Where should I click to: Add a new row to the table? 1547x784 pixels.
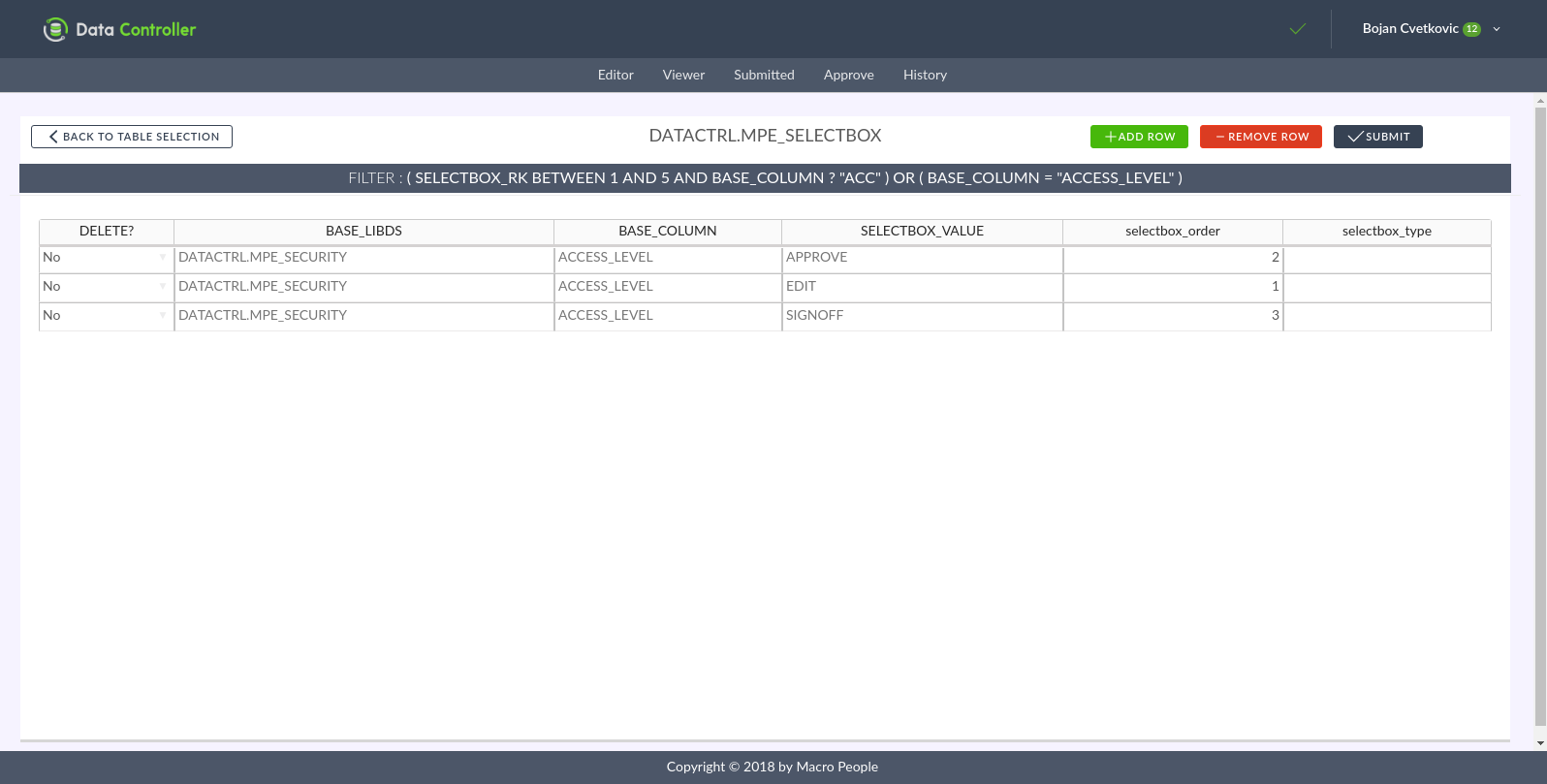(x=1139, y=137)
